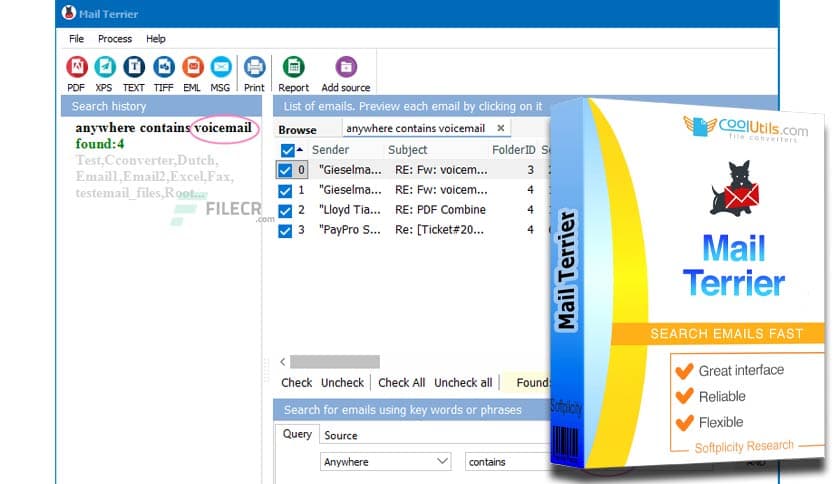Click the "PayPro S..." sender cell

point(350,230)
